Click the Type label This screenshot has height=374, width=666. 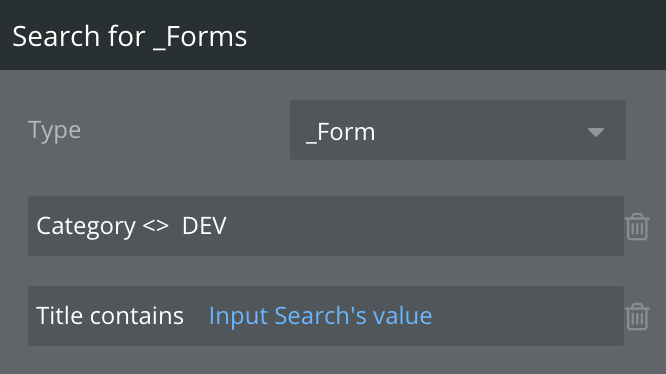pyautogui.click(x=54, y=131)
